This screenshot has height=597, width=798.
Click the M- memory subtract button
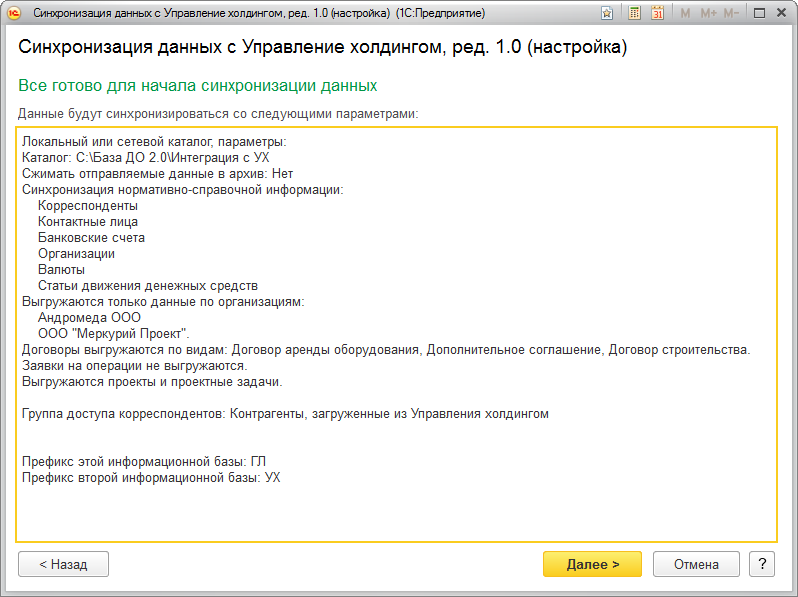coord(731,13)
